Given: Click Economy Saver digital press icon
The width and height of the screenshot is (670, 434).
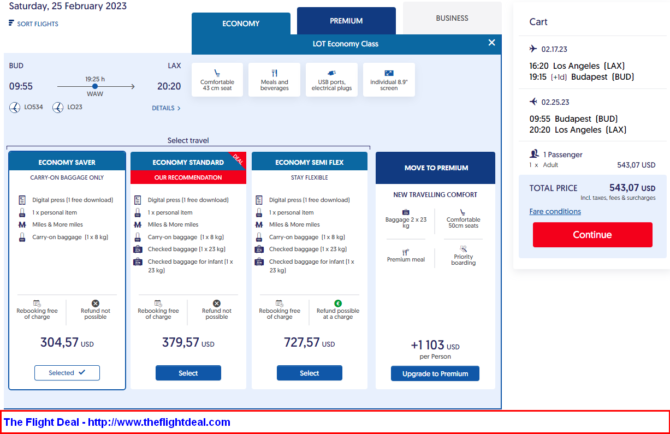Looking at the screenshot, I should (22, 199).
